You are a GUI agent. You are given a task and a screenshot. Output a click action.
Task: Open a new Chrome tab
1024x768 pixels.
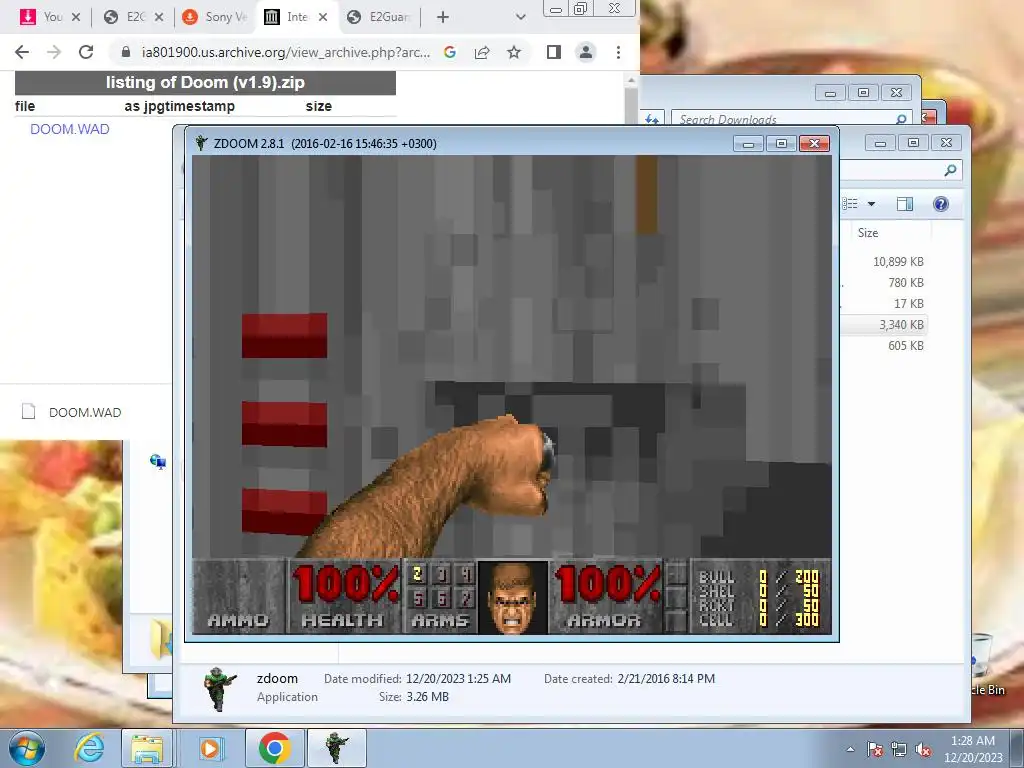tap(443, 17)
